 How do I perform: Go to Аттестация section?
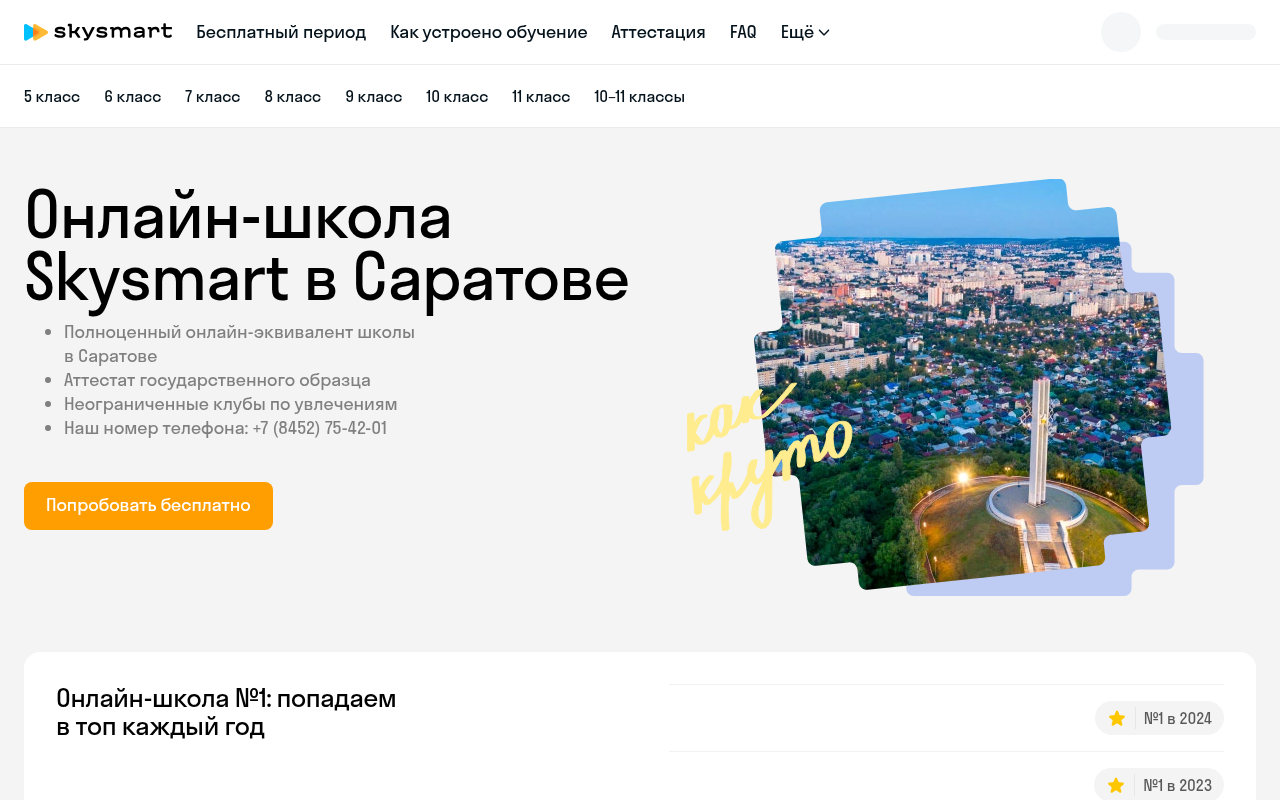pyautogui.click(x=659, y=32)
